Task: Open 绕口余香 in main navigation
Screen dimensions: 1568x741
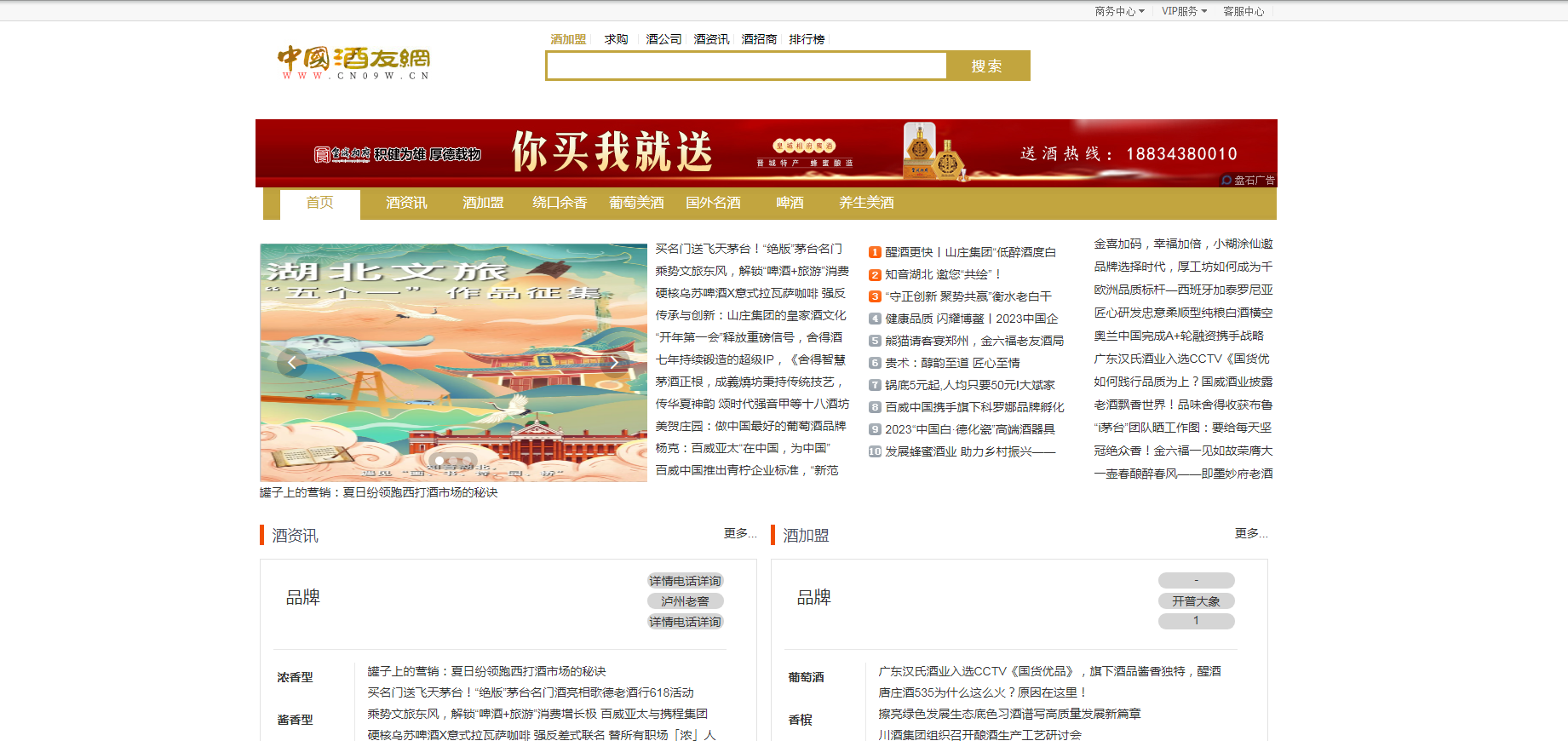Action: [560, 203]
